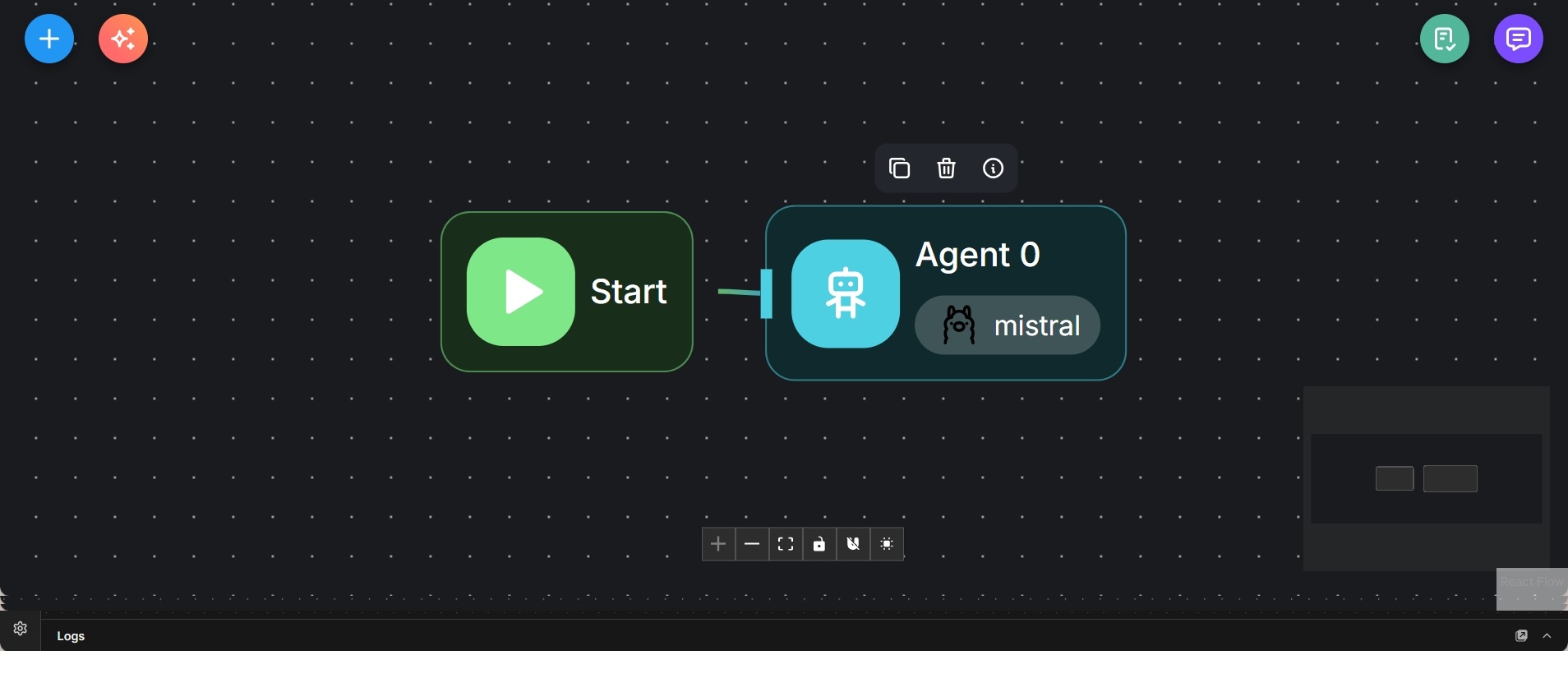Click the green document check icon
Viewport: 1568px width, 692px height.
point(1444,39)
